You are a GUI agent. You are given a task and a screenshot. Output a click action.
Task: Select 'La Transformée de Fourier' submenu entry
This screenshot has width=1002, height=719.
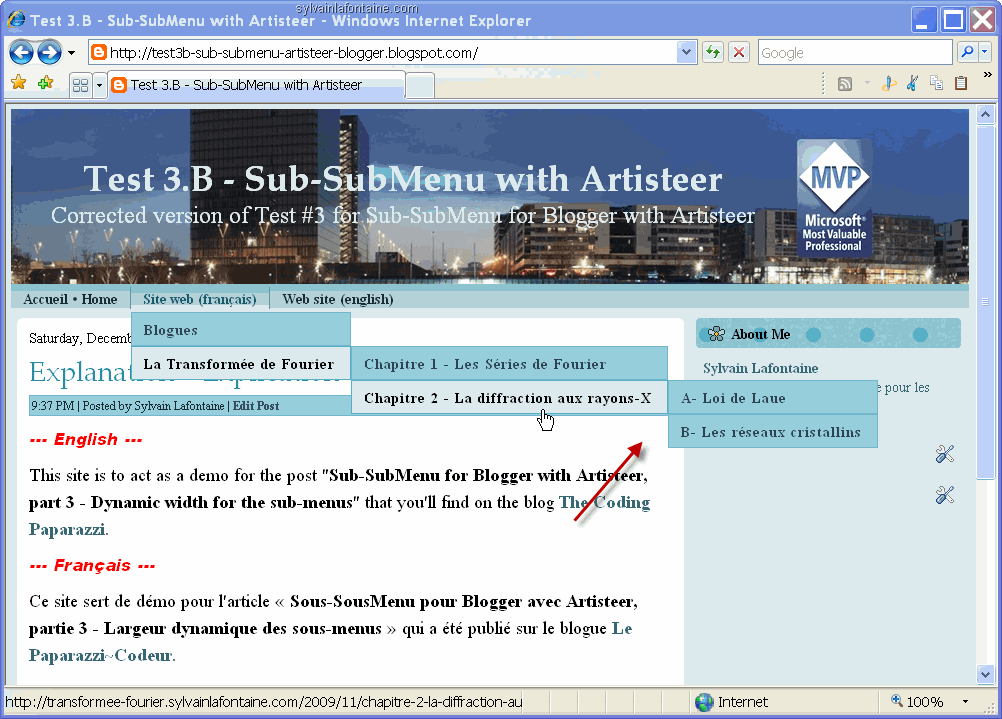pyautogui.click(x=241, y=364)
